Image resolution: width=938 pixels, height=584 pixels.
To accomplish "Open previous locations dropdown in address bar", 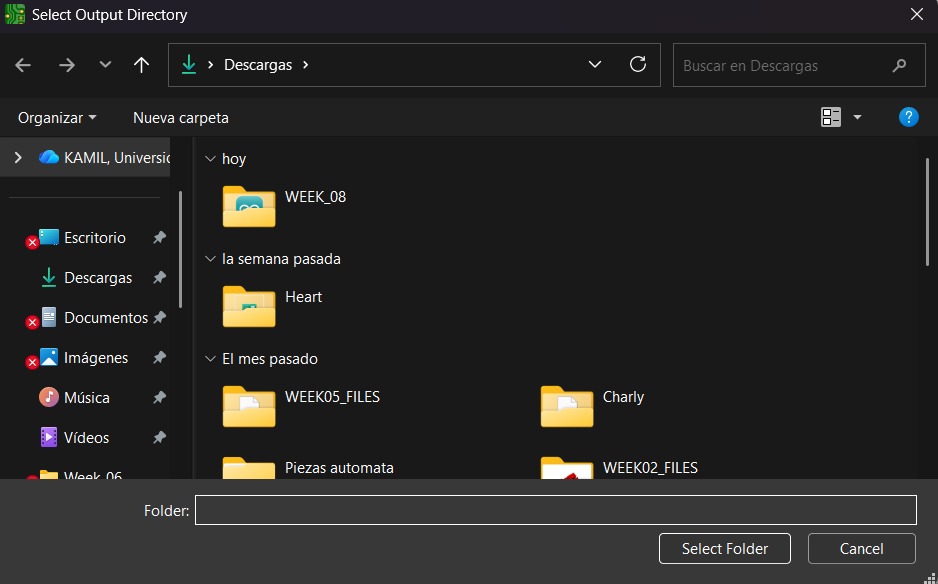I will click(595, 64).
